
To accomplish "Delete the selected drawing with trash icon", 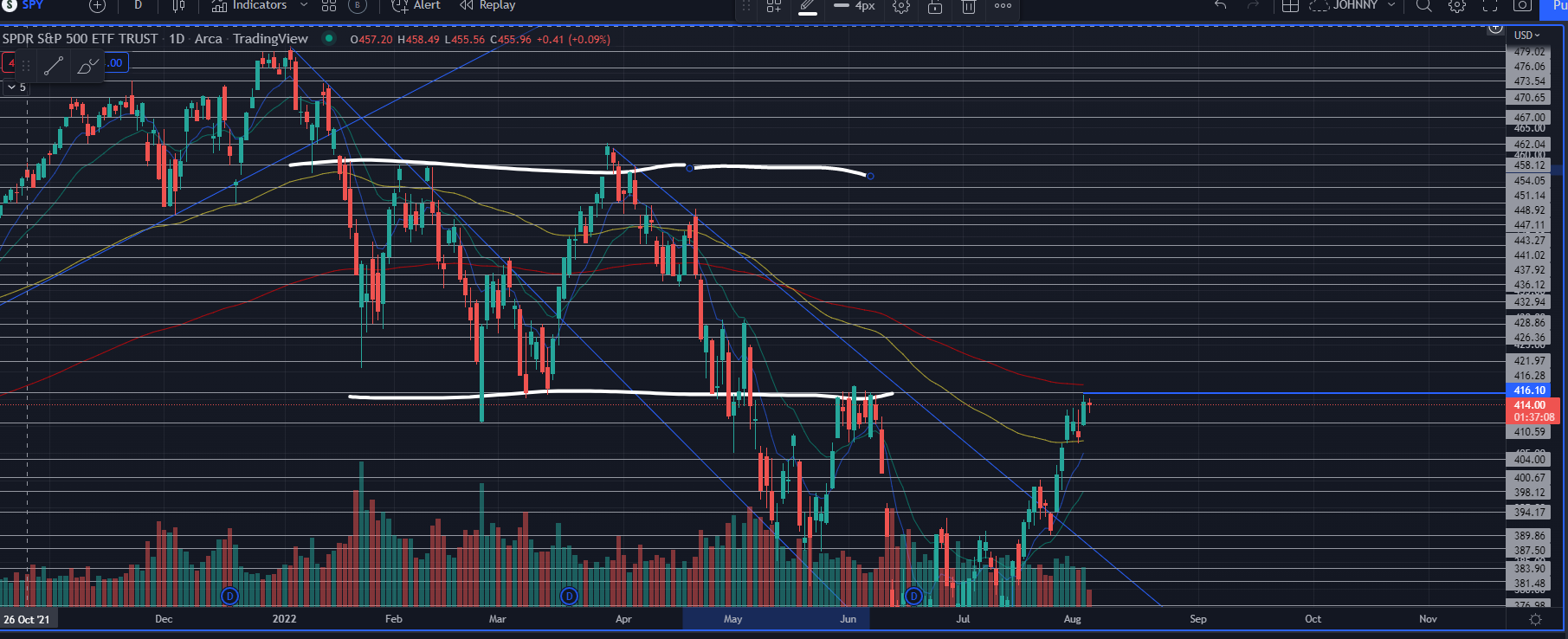I will click(969, 6).
